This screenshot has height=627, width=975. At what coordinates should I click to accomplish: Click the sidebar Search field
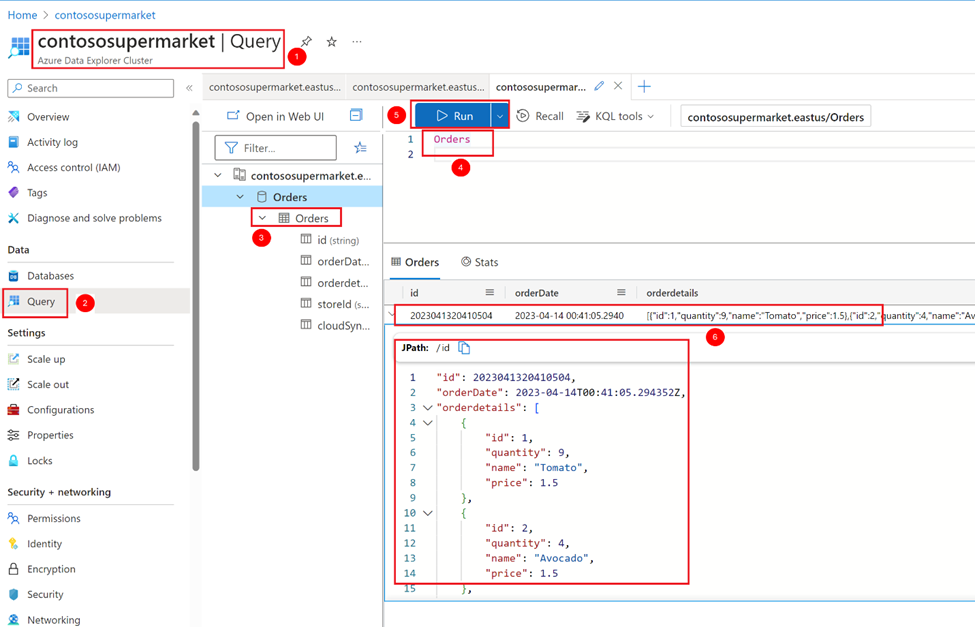90,88
